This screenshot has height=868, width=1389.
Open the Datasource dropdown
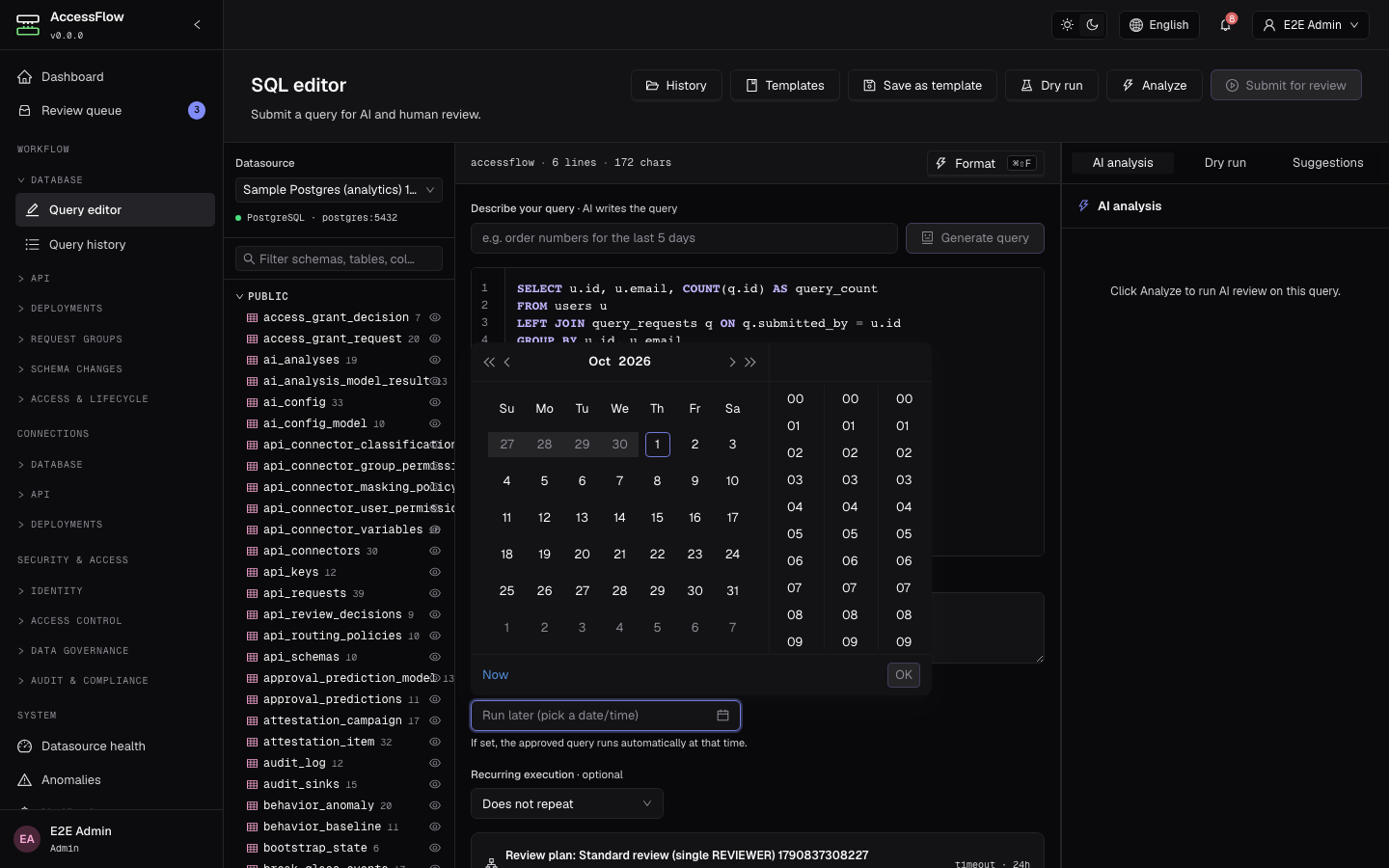pos(339,190)
